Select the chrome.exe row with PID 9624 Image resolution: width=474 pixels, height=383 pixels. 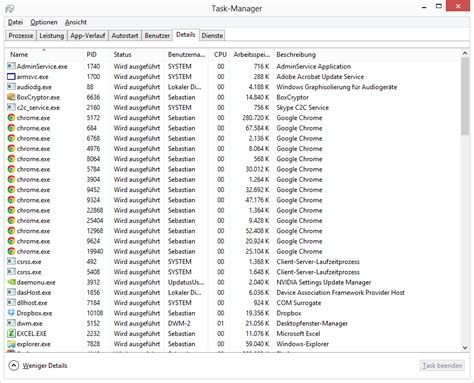[x=233, y=241]
